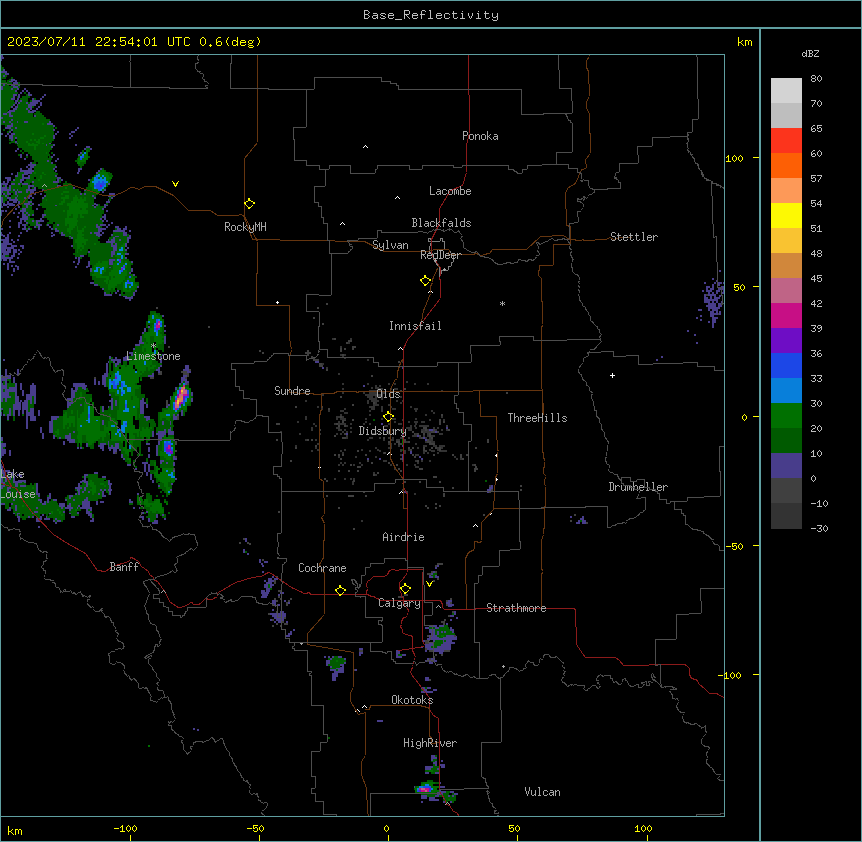This screenshot has width=862, height=842.
Task: Click the Blackfalds label
Action: tap(441, 223)
